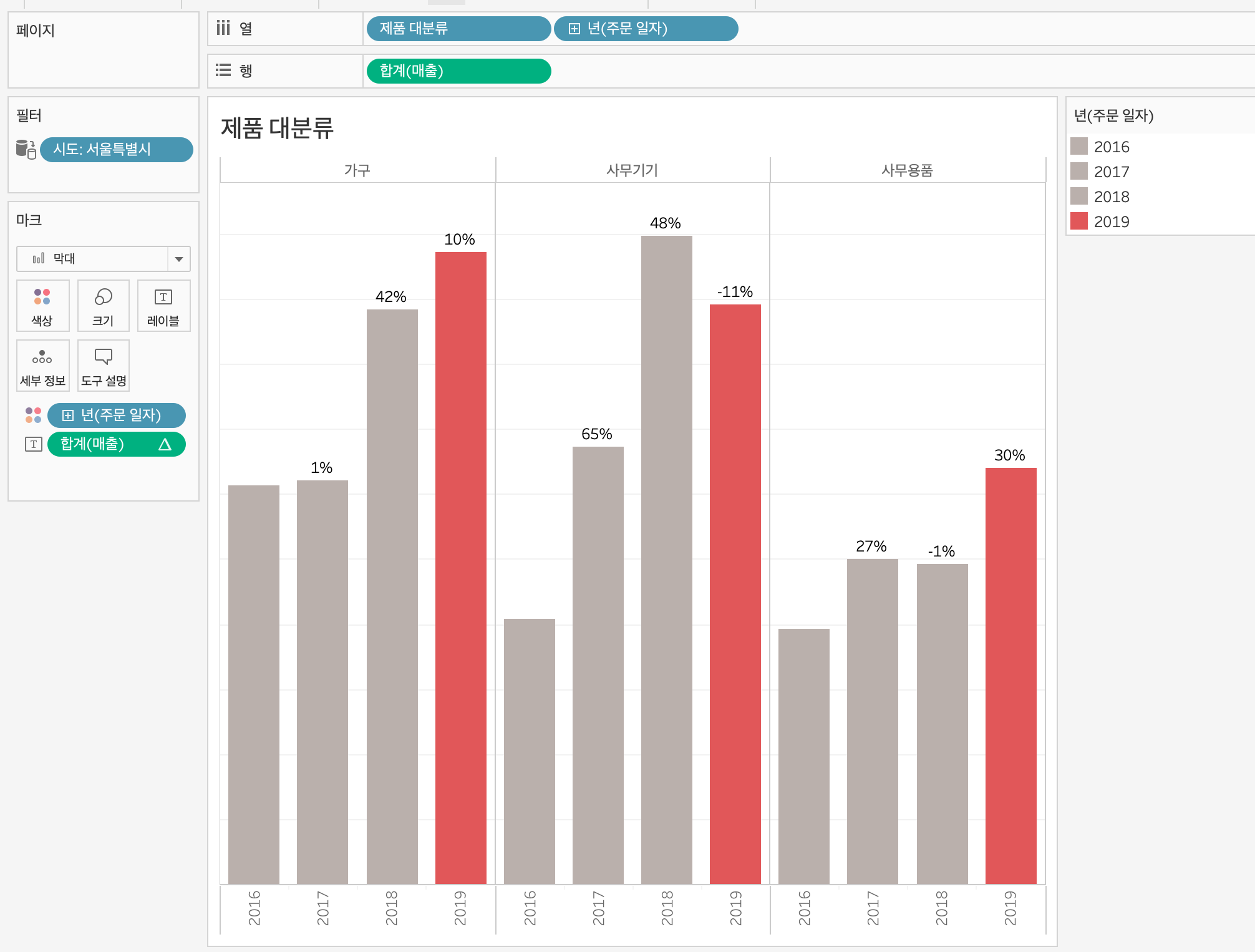
Task: Select 2016 in the year legend
Action: (1111, 147)
